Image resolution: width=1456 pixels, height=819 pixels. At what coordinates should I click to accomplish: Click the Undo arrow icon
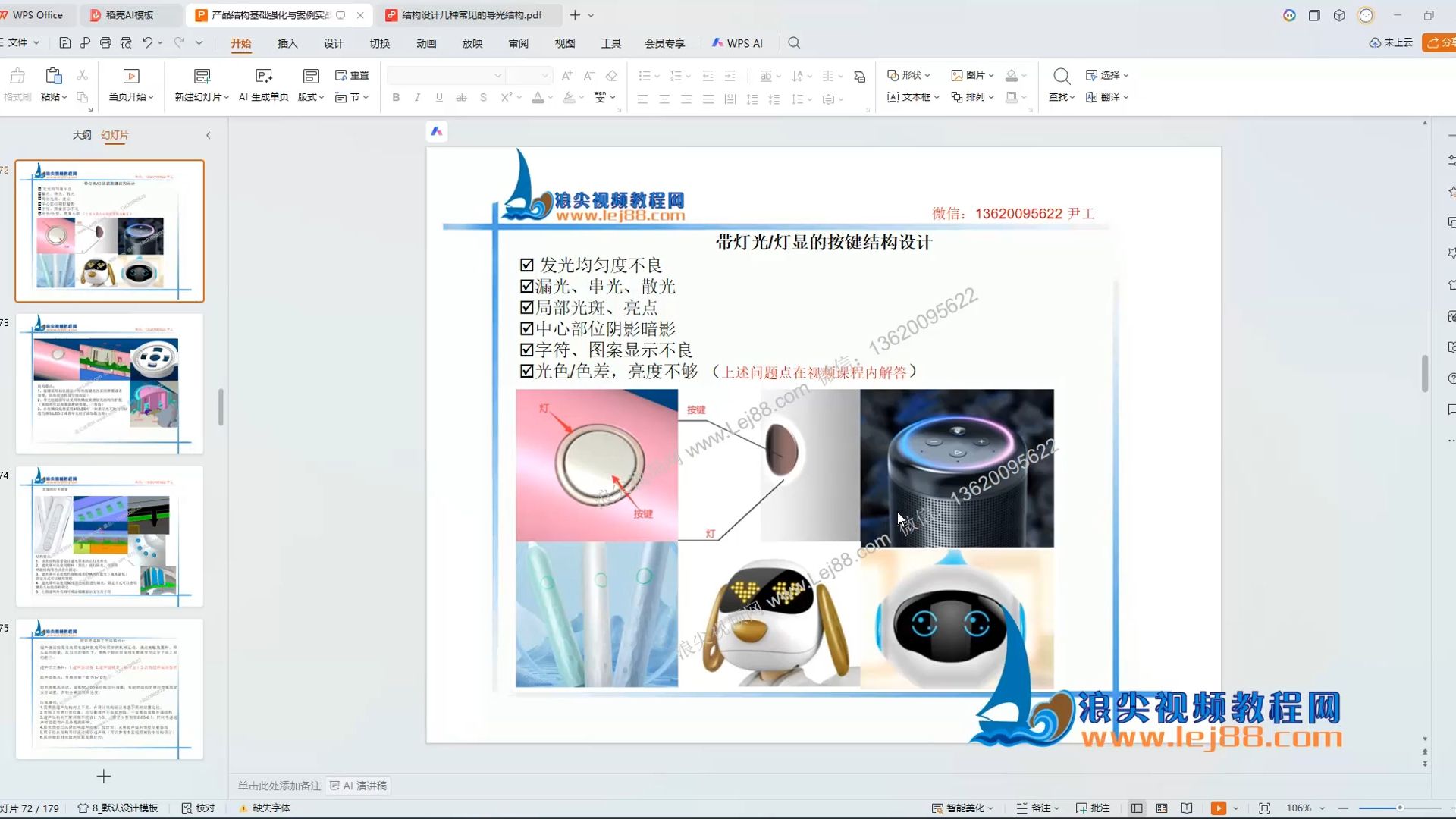tap(147, 43)
